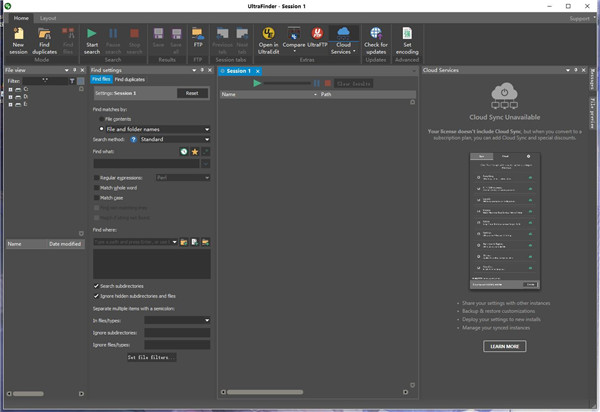Viewport: 600px width, 412px height.
Task: Open in UltraEdit from Extras group
Action: tap(269, 41)
